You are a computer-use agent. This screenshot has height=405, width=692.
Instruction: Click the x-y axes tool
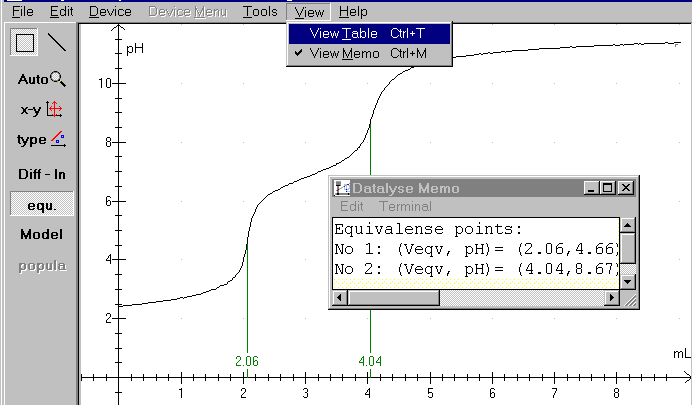pyautogui.click(x=41, y=109)
